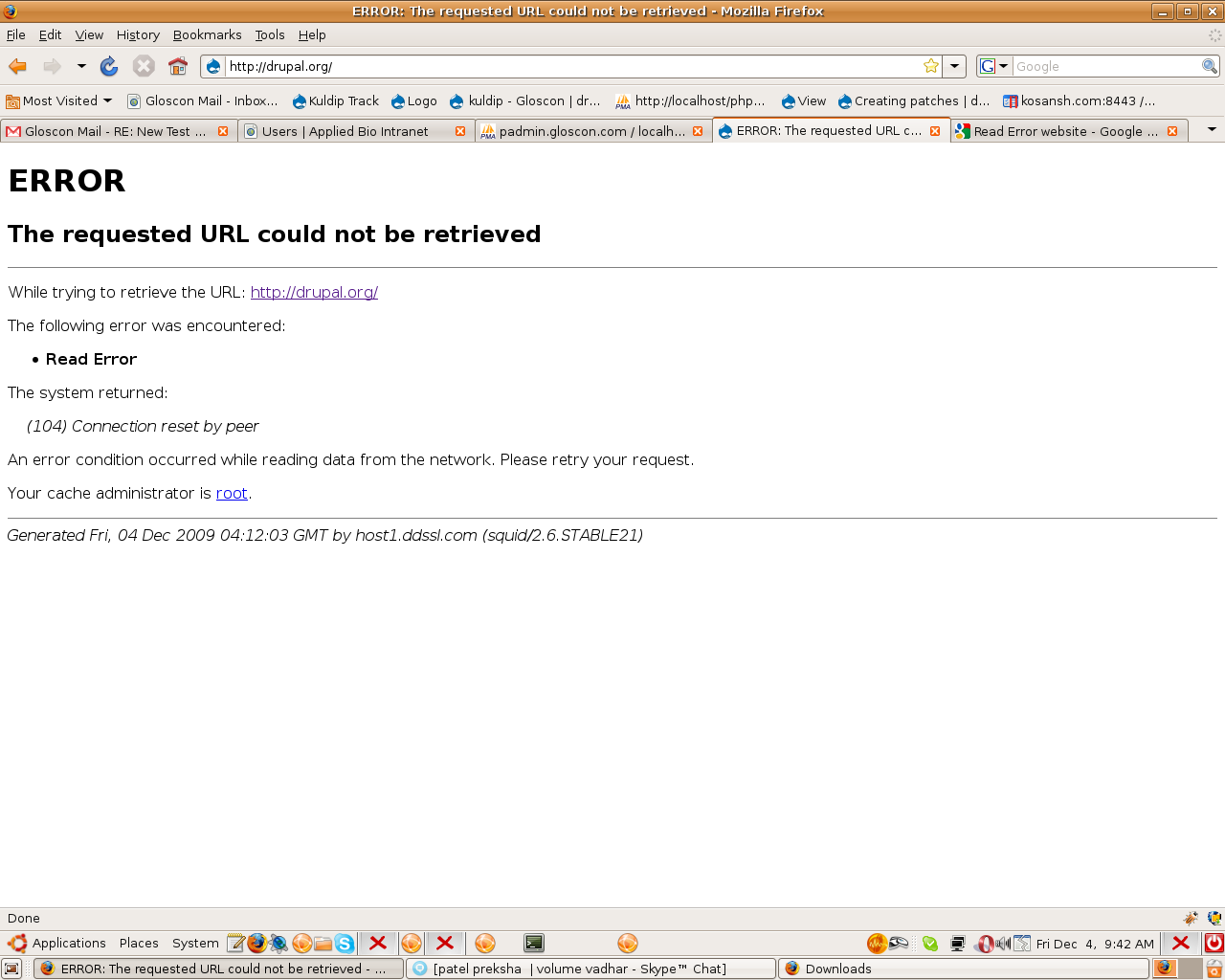Screen dimensions: 1225x980
Task: Click the red power shutdown button
Action: coord(1214,943)
